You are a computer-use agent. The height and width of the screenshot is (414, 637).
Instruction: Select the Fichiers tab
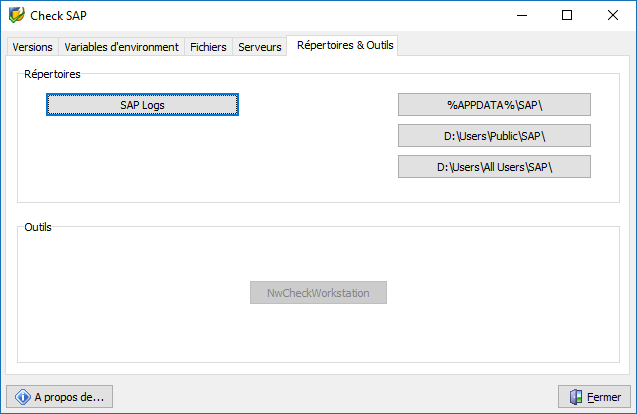(208, 47)
